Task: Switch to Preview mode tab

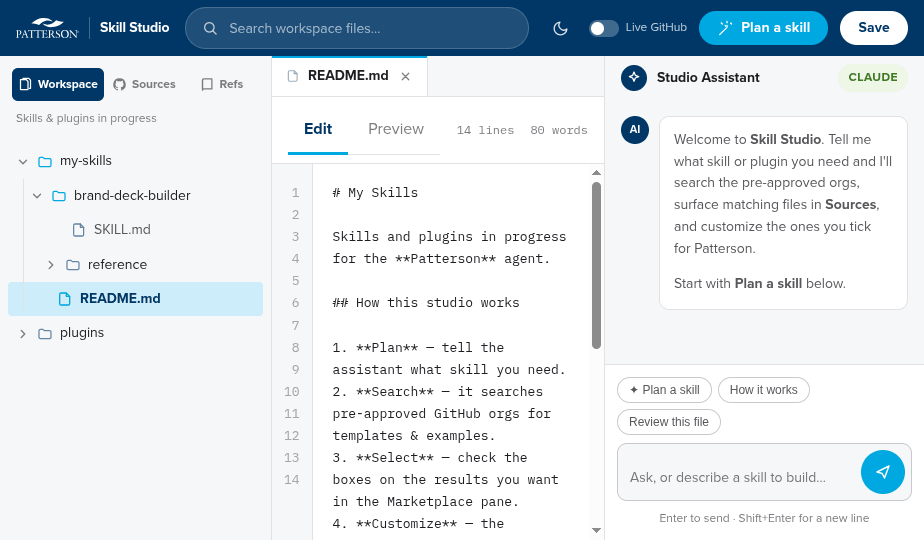Action: [395, 129]
